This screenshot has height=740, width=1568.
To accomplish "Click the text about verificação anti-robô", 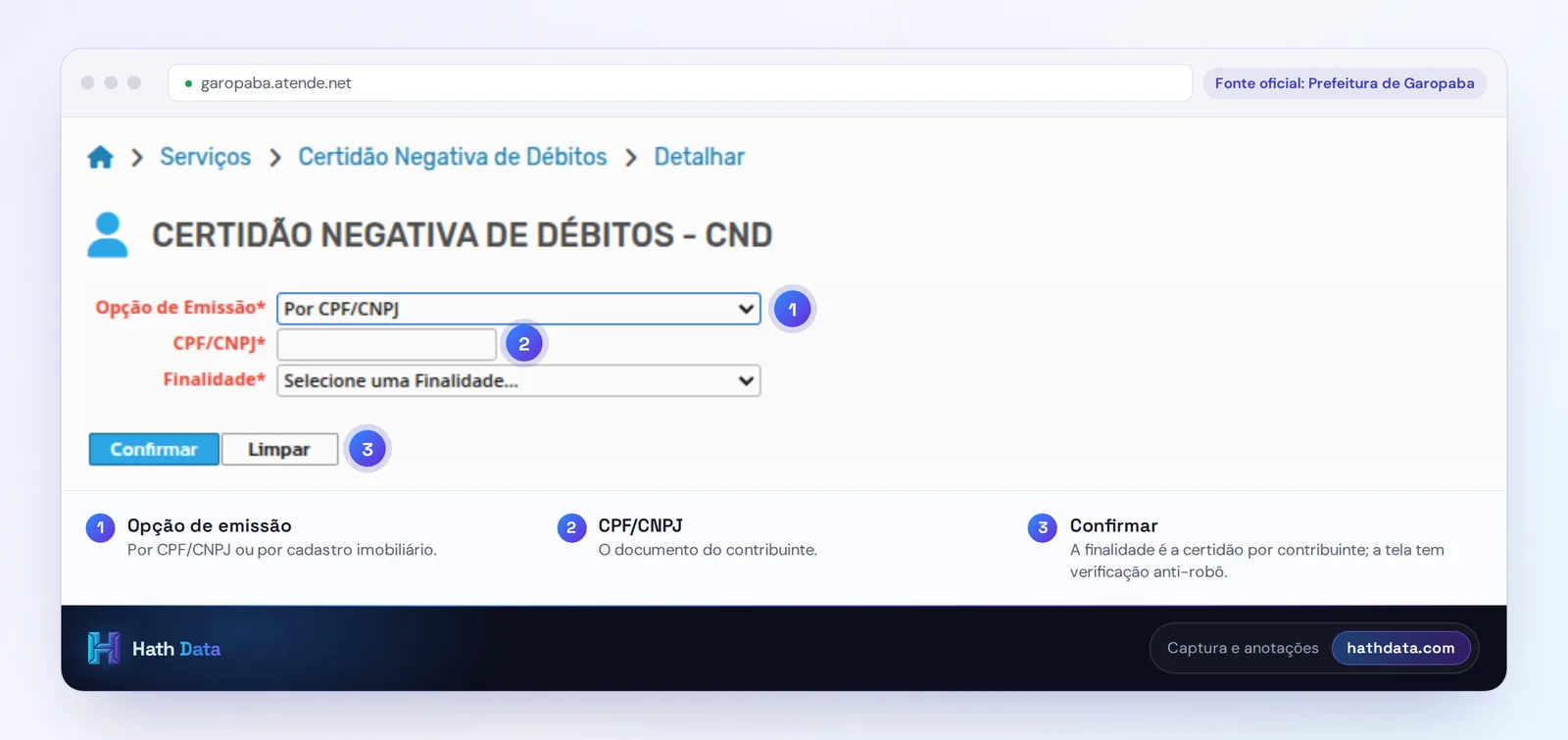I will tap(1257, 561).
